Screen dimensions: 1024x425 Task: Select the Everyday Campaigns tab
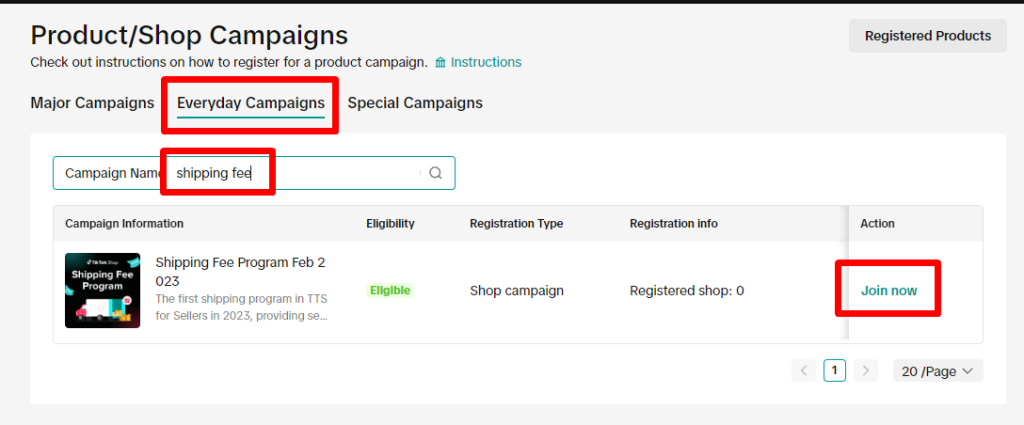(251, 103)
